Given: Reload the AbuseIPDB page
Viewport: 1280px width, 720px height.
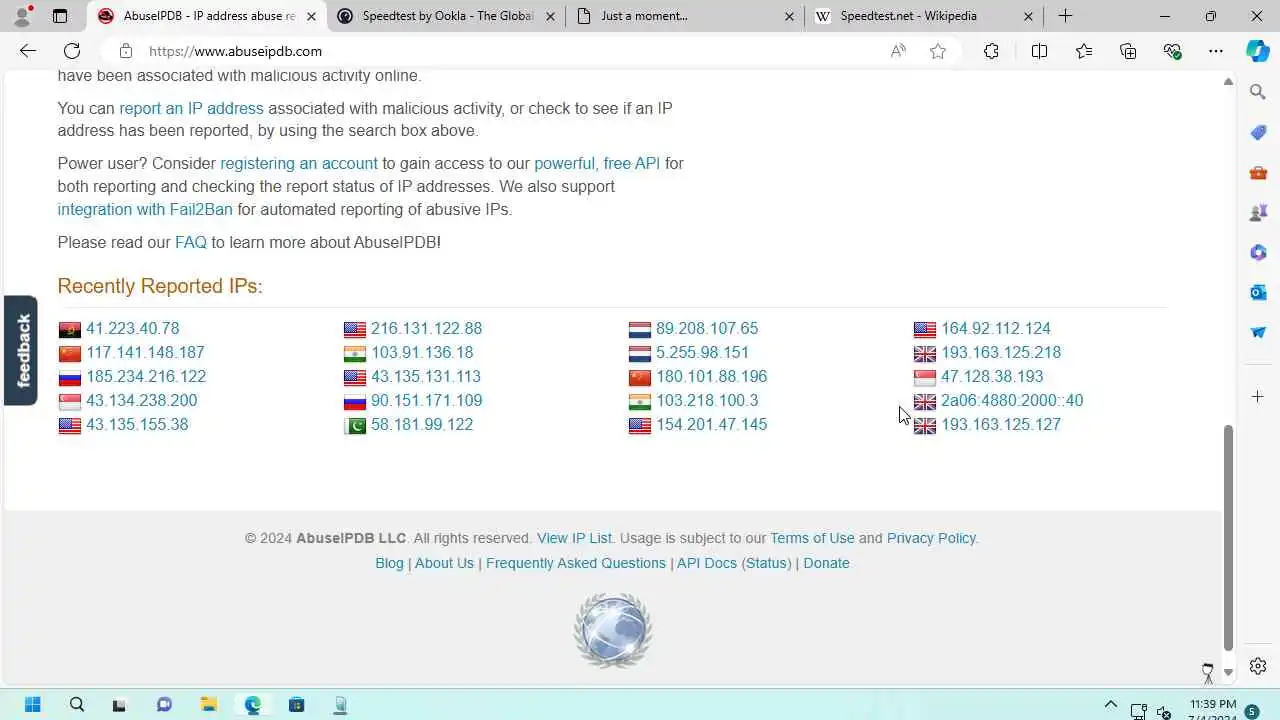Looking at the screenshot, I should pyautogui.click(x=72, y=51).
